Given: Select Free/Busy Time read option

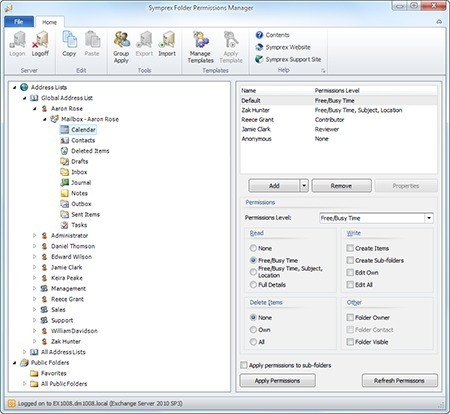Looking at the screenshot, I should coord(253,260).
